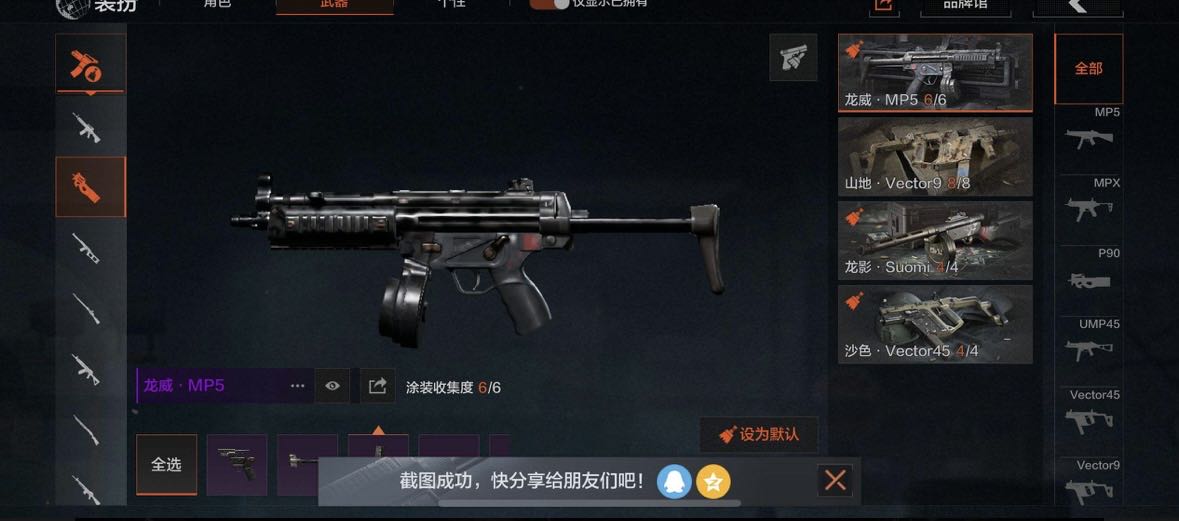
Task: Click share icon next to 龙威·MP5
Action: coord(377,386)
